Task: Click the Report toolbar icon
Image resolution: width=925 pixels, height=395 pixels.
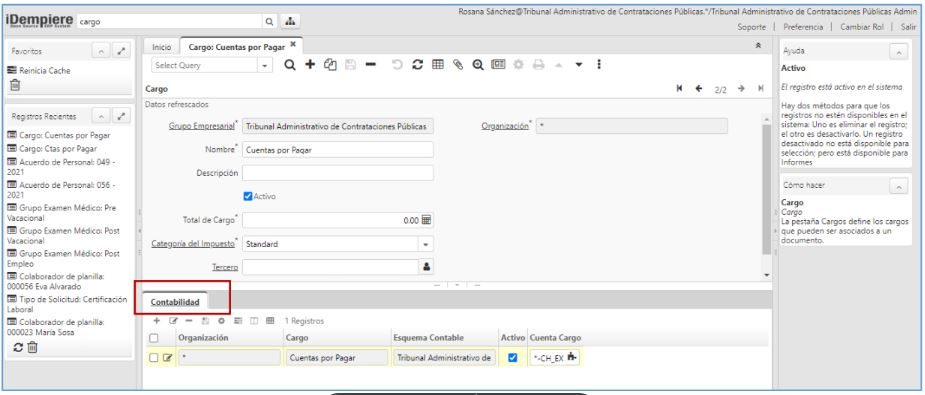Action: (x=498, y=65)
